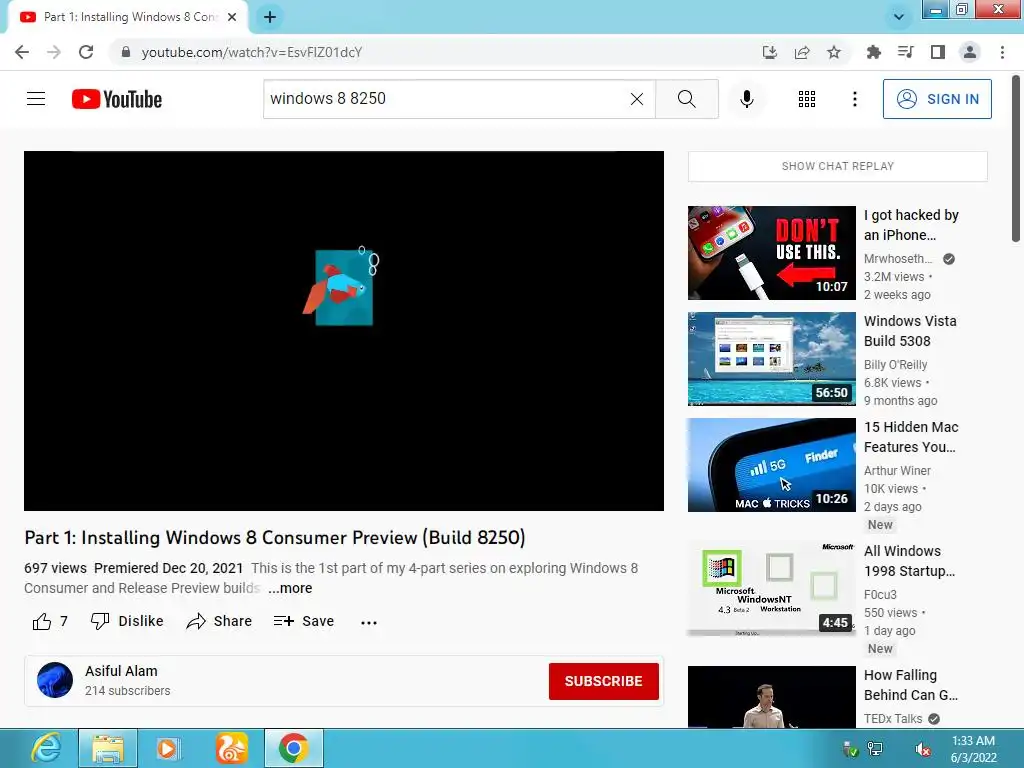Click the muted volume tray icon

point(923,749)
